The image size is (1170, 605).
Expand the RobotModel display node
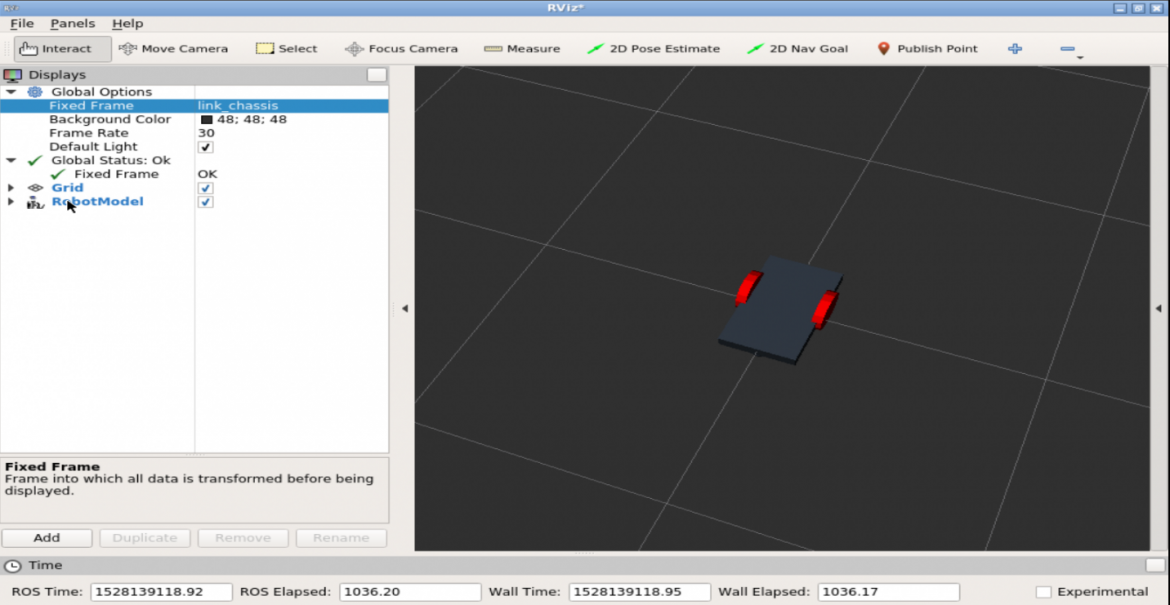[10, 202]
